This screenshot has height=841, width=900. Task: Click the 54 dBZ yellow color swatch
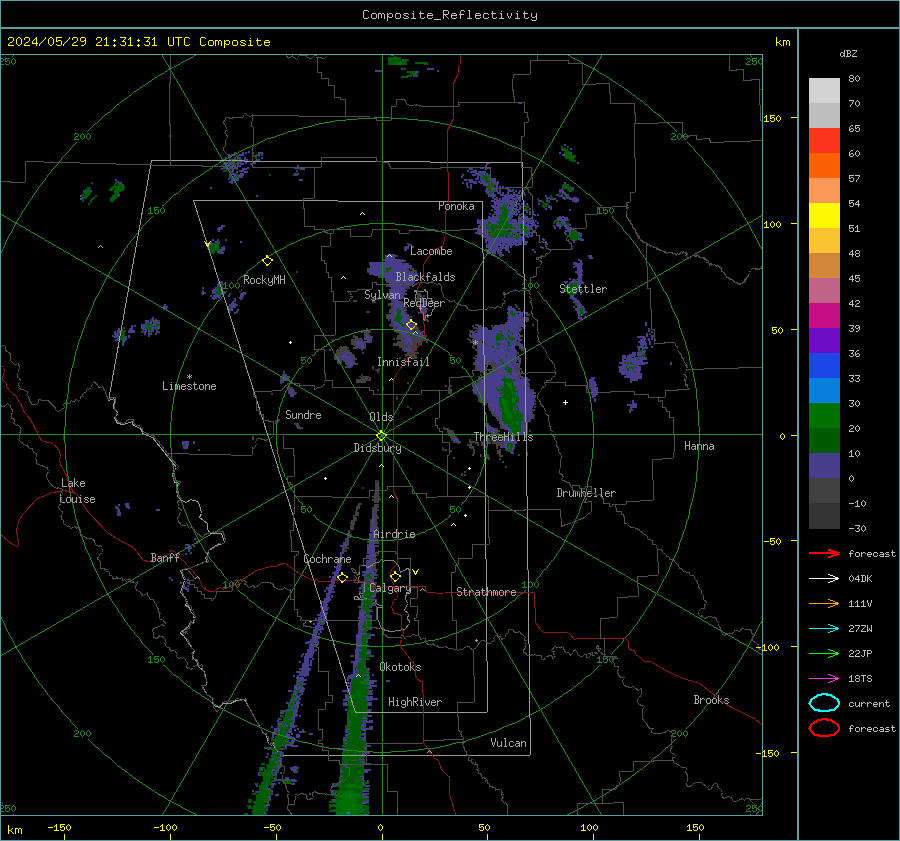pyautogui.click(x=824, y=216)
